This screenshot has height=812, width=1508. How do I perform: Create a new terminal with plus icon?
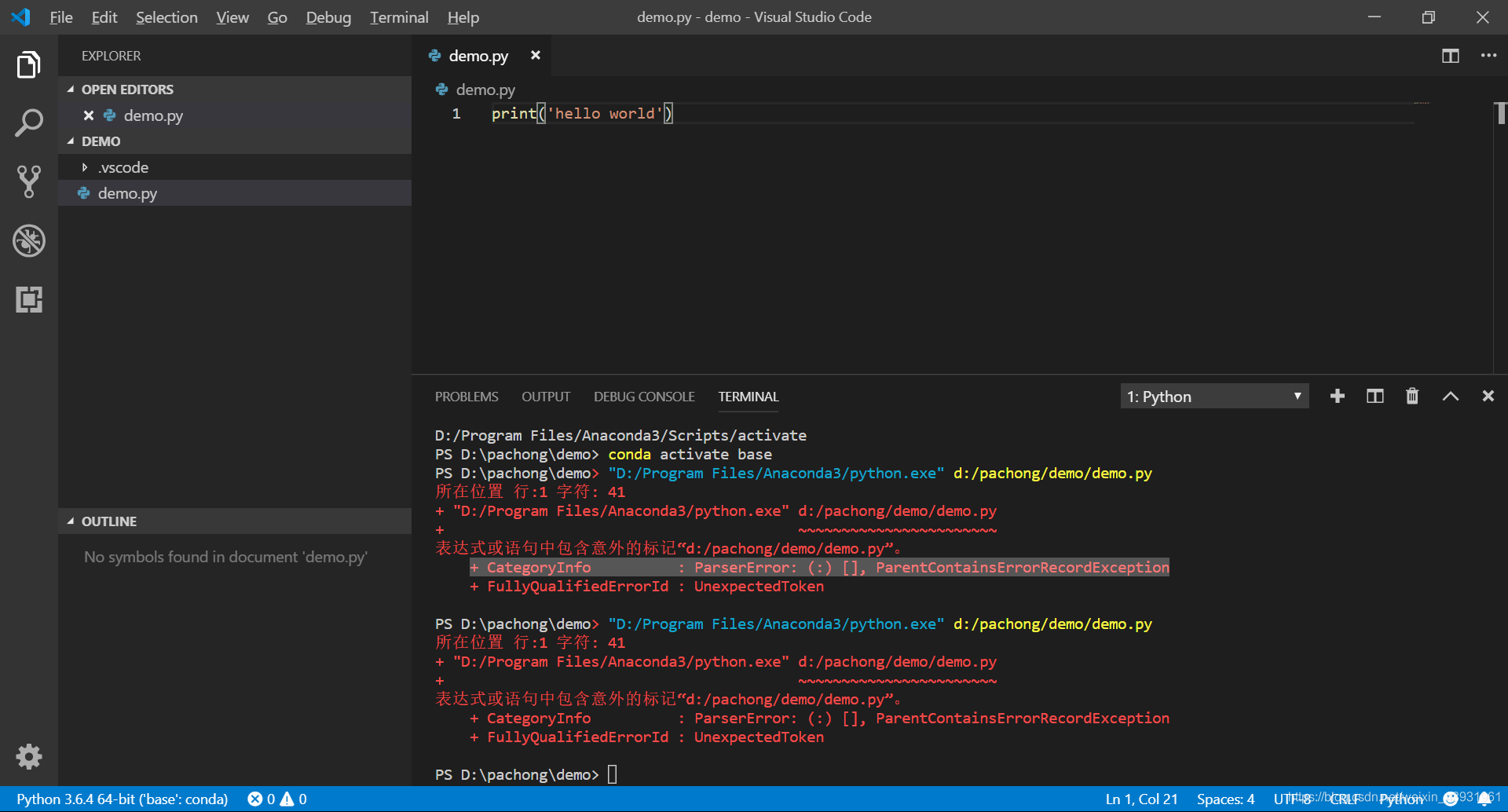tap(1337, 396)
